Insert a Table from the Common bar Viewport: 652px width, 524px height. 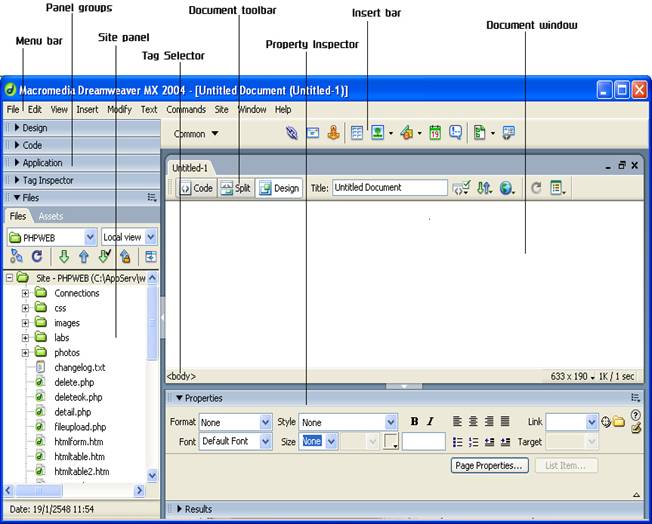point(357,133)
